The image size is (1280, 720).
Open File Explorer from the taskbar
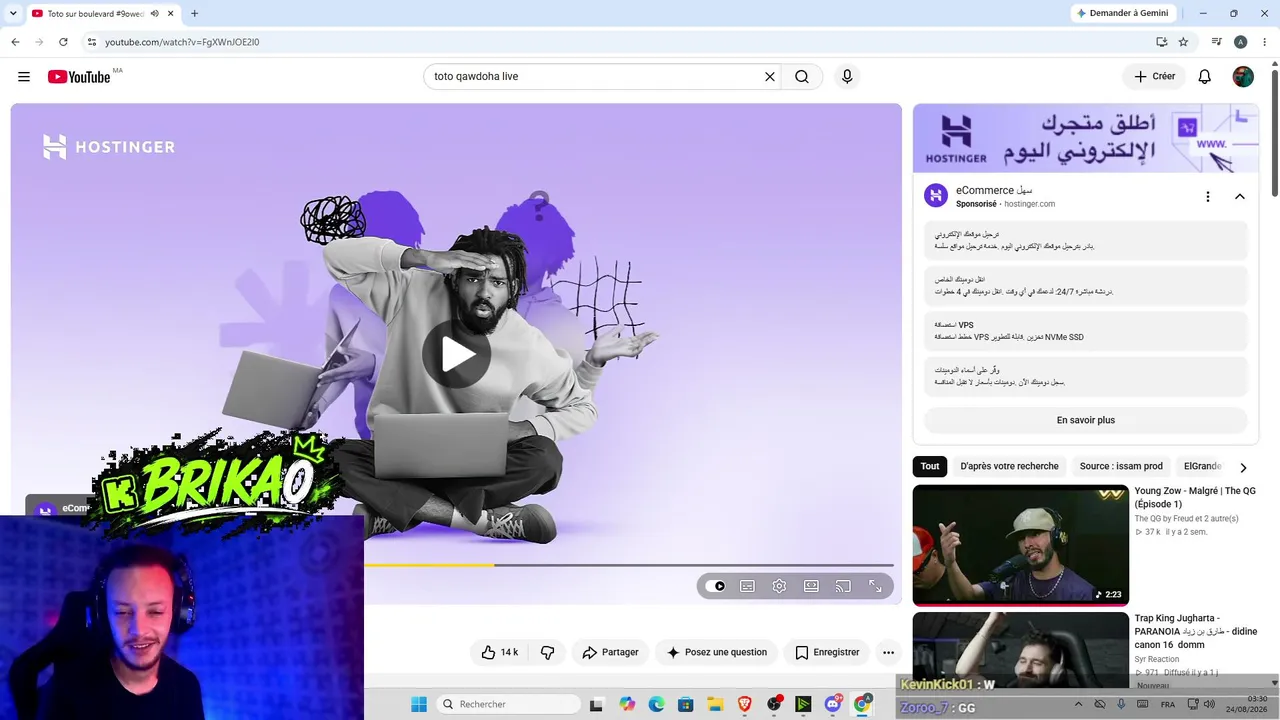click(715, 704)
